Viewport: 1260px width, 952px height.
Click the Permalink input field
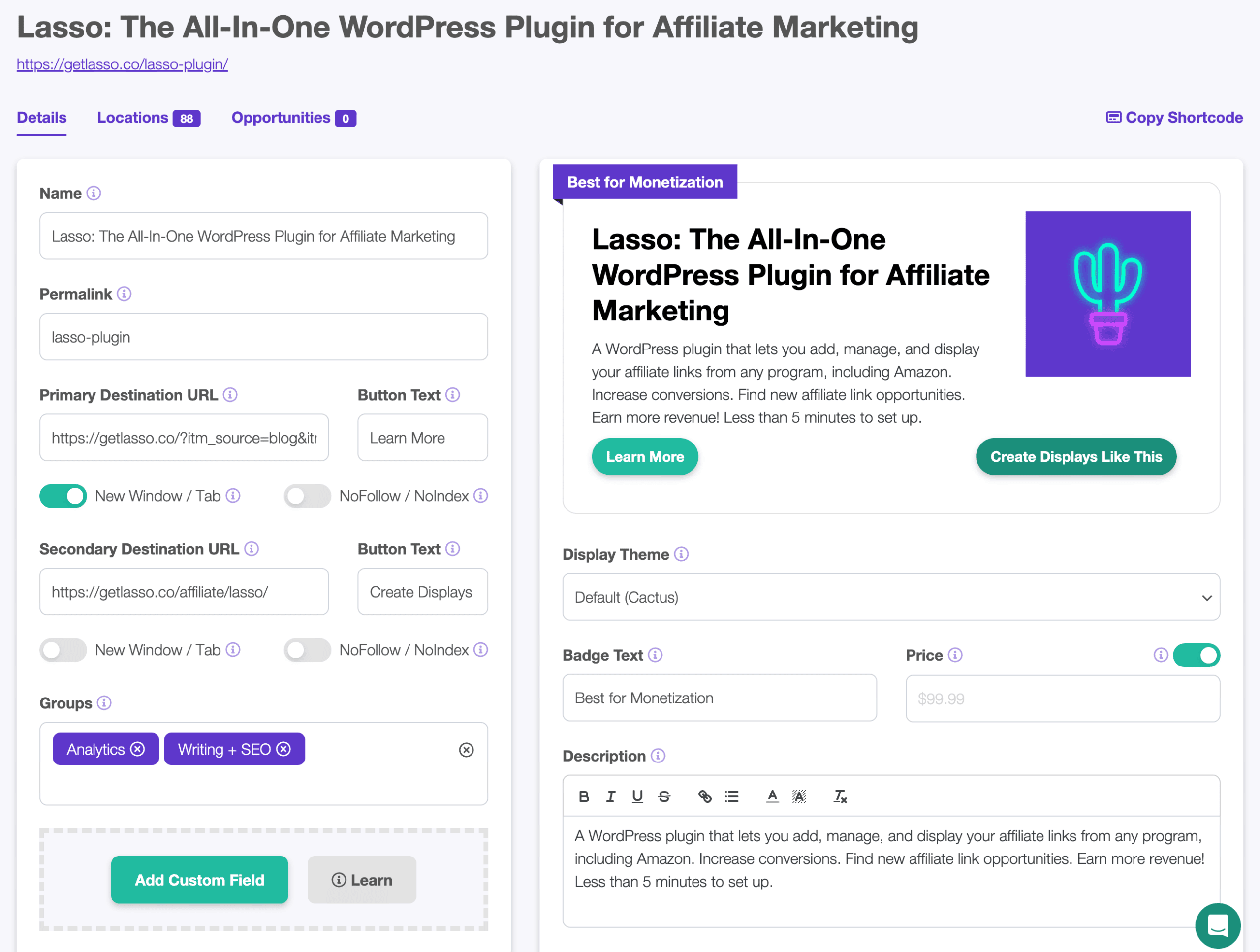[x=264, y=337]
